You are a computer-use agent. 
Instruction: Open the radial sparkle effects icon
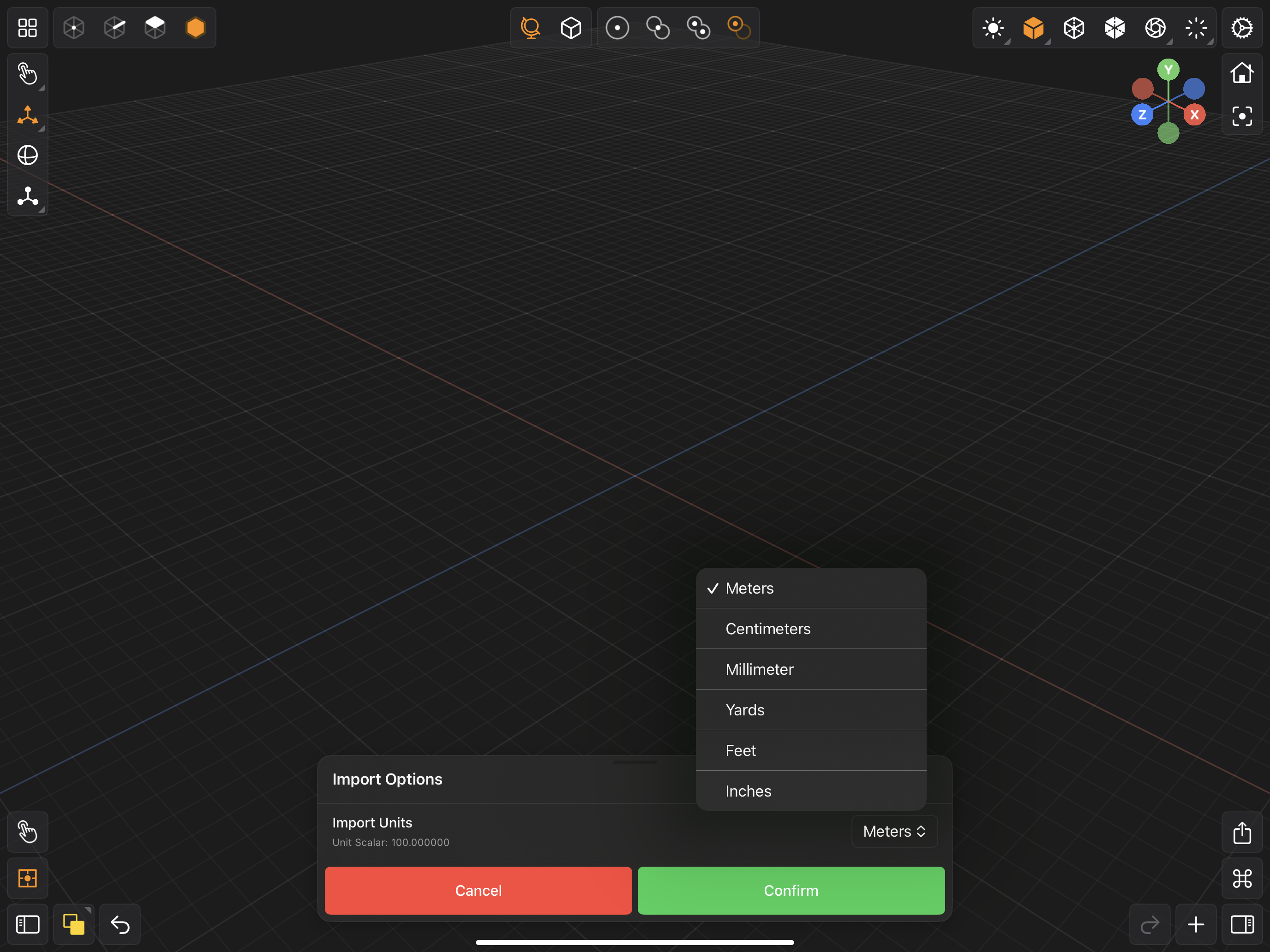coord(1196,28)
